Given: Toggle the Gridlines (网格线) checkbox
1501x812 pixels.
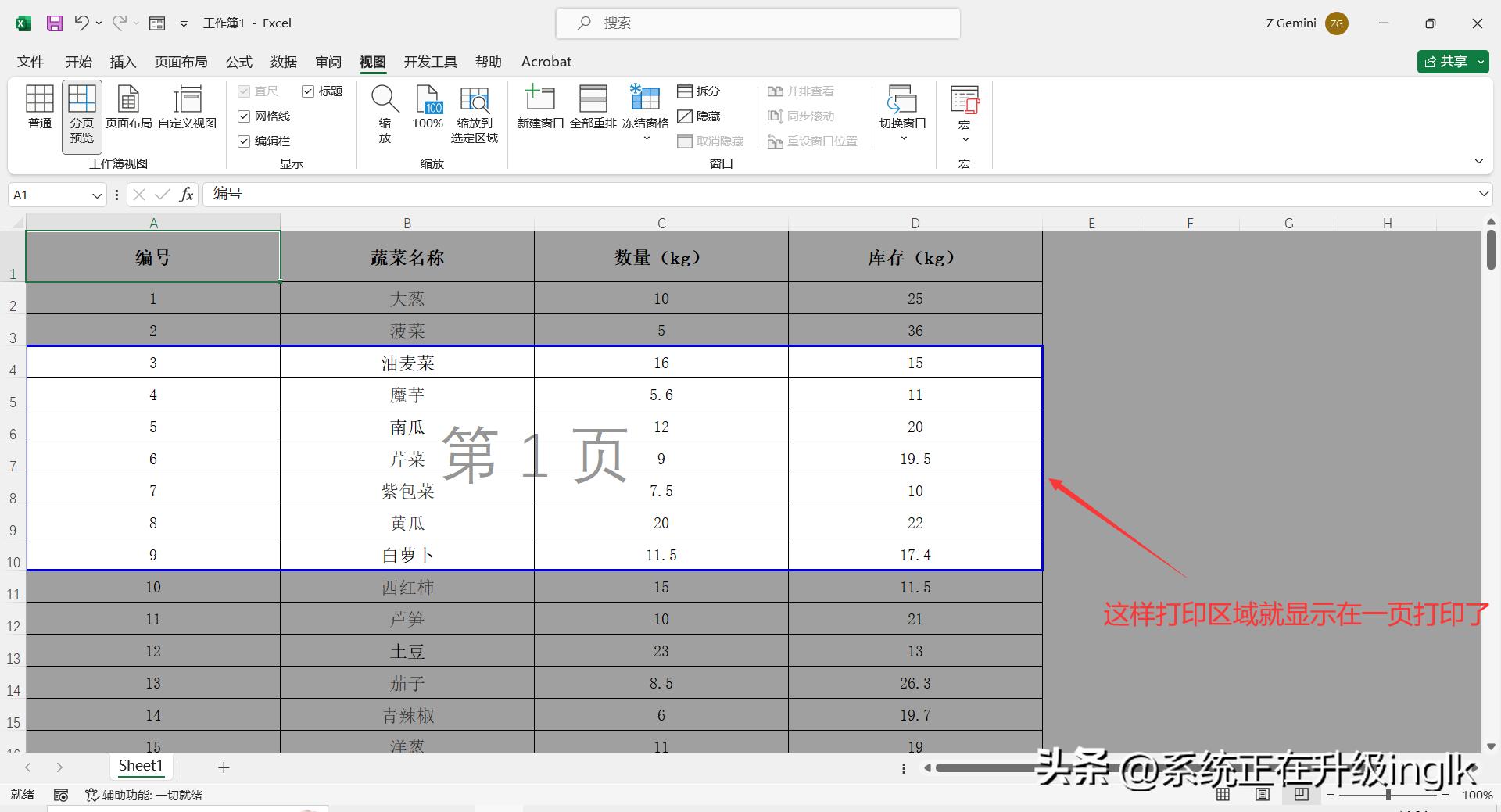Looking at the screenshot, I should [244, 116].
